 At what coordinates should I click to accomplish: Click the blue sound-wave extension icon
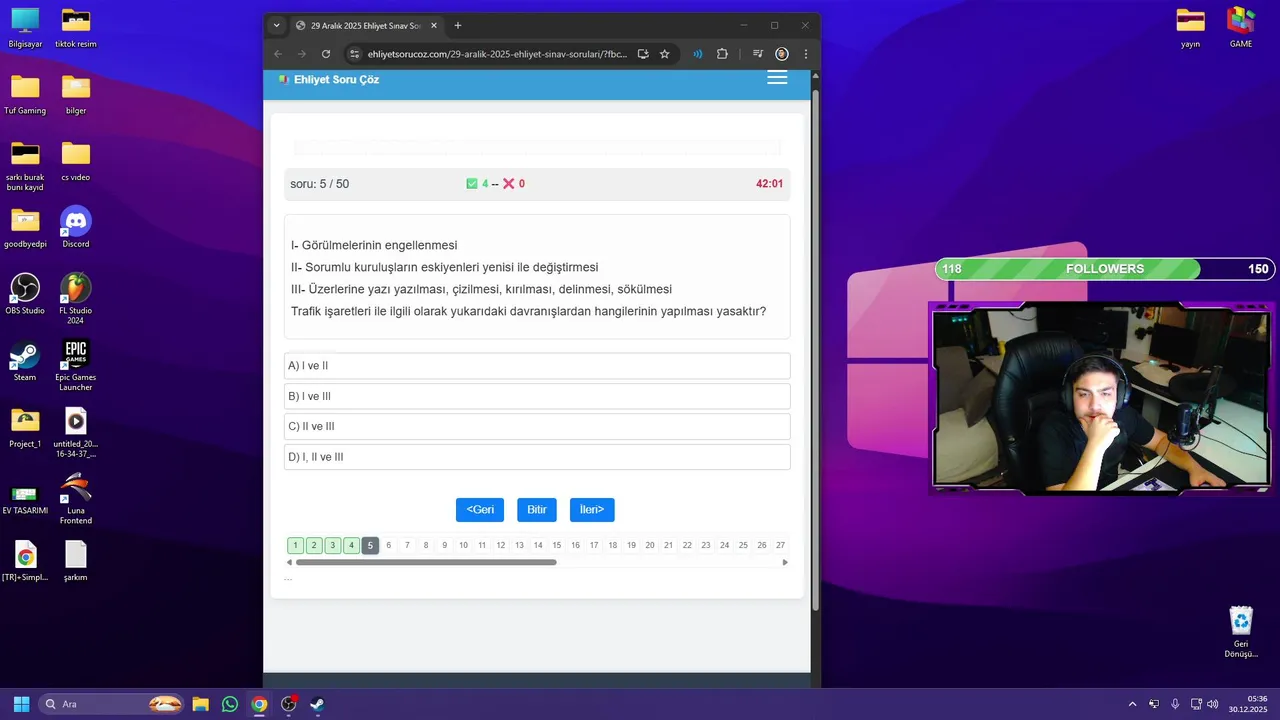(x=698, y=54)
